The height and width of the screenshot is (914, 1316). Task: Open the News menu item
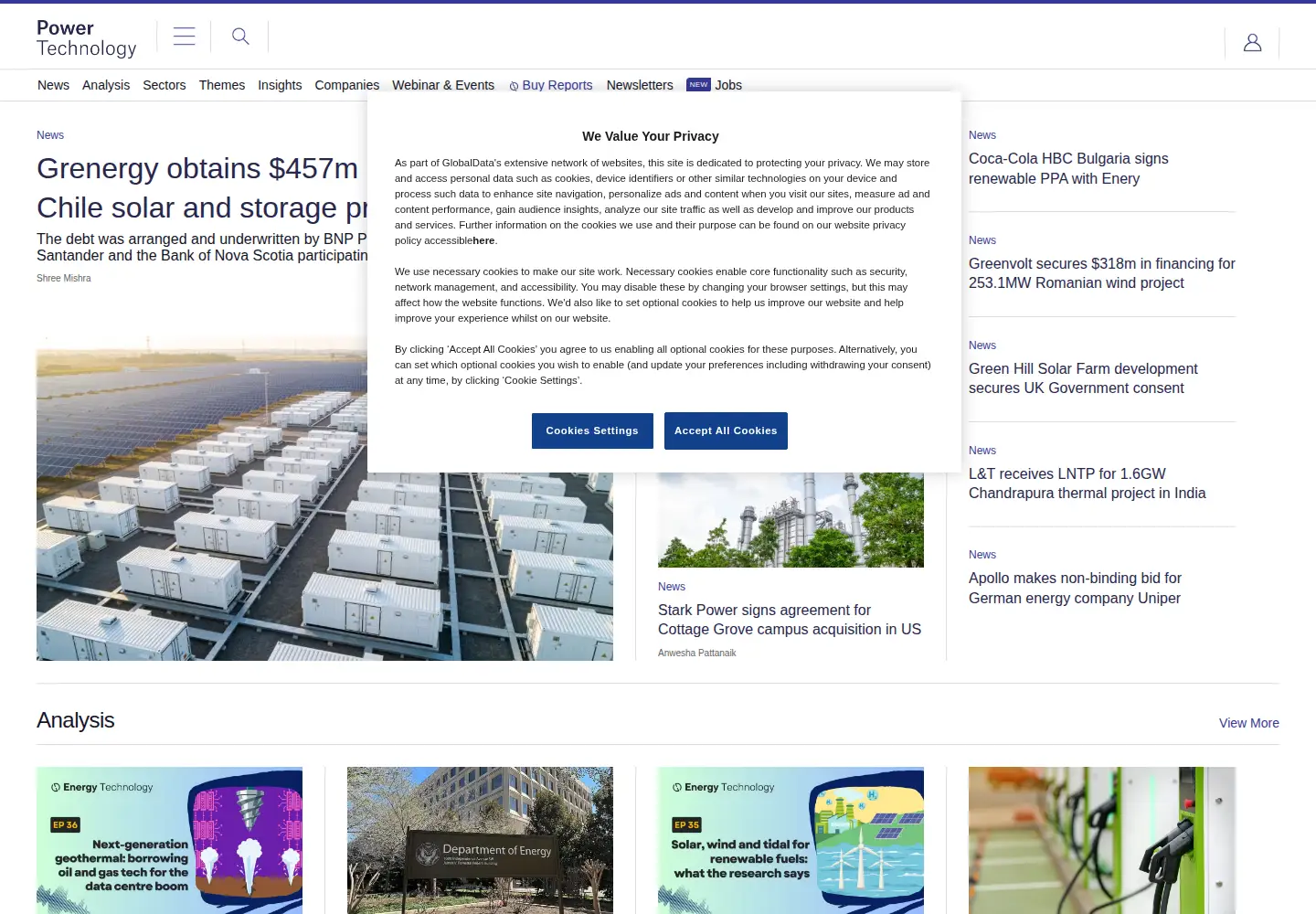pos(53,85)
